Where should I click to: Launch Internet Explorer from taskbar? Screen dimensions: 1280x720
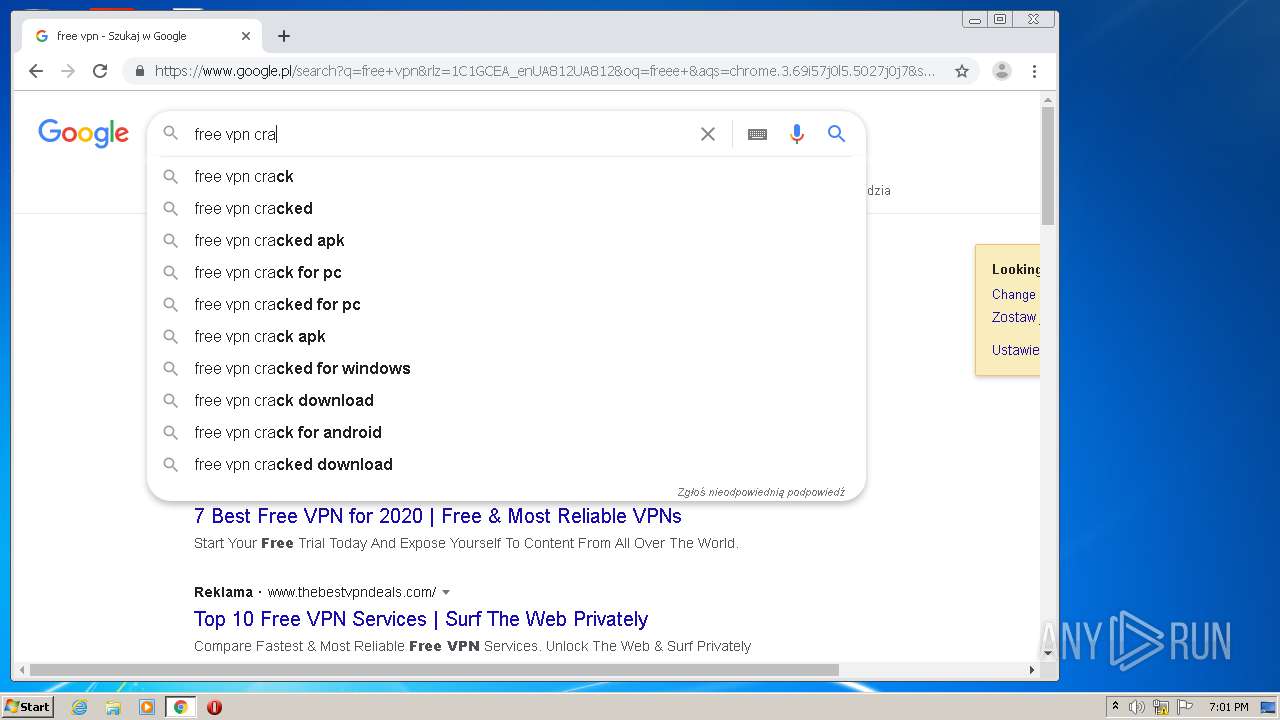79,707
